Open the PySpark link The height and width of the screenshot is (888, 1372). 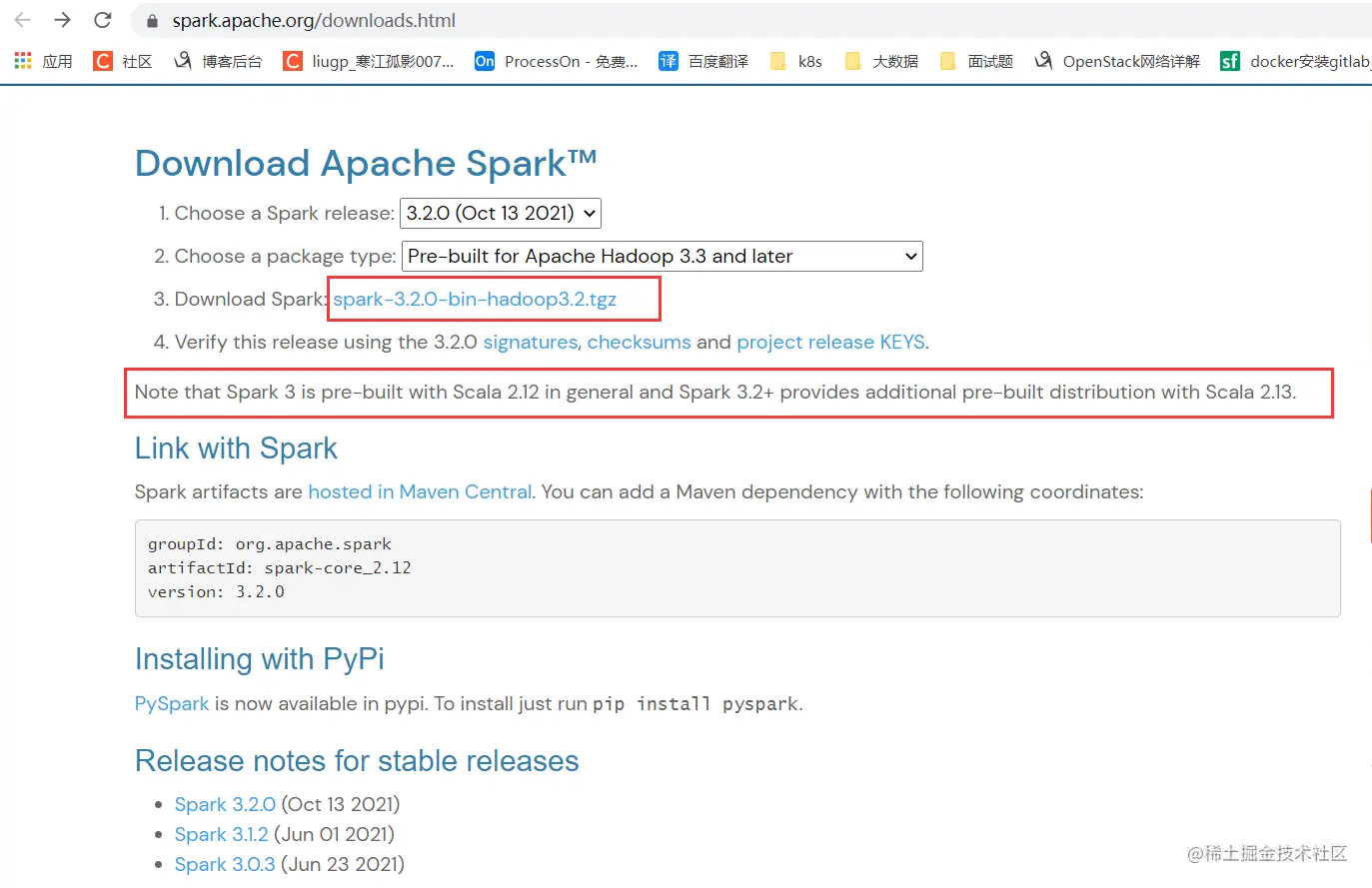point(172,703)
